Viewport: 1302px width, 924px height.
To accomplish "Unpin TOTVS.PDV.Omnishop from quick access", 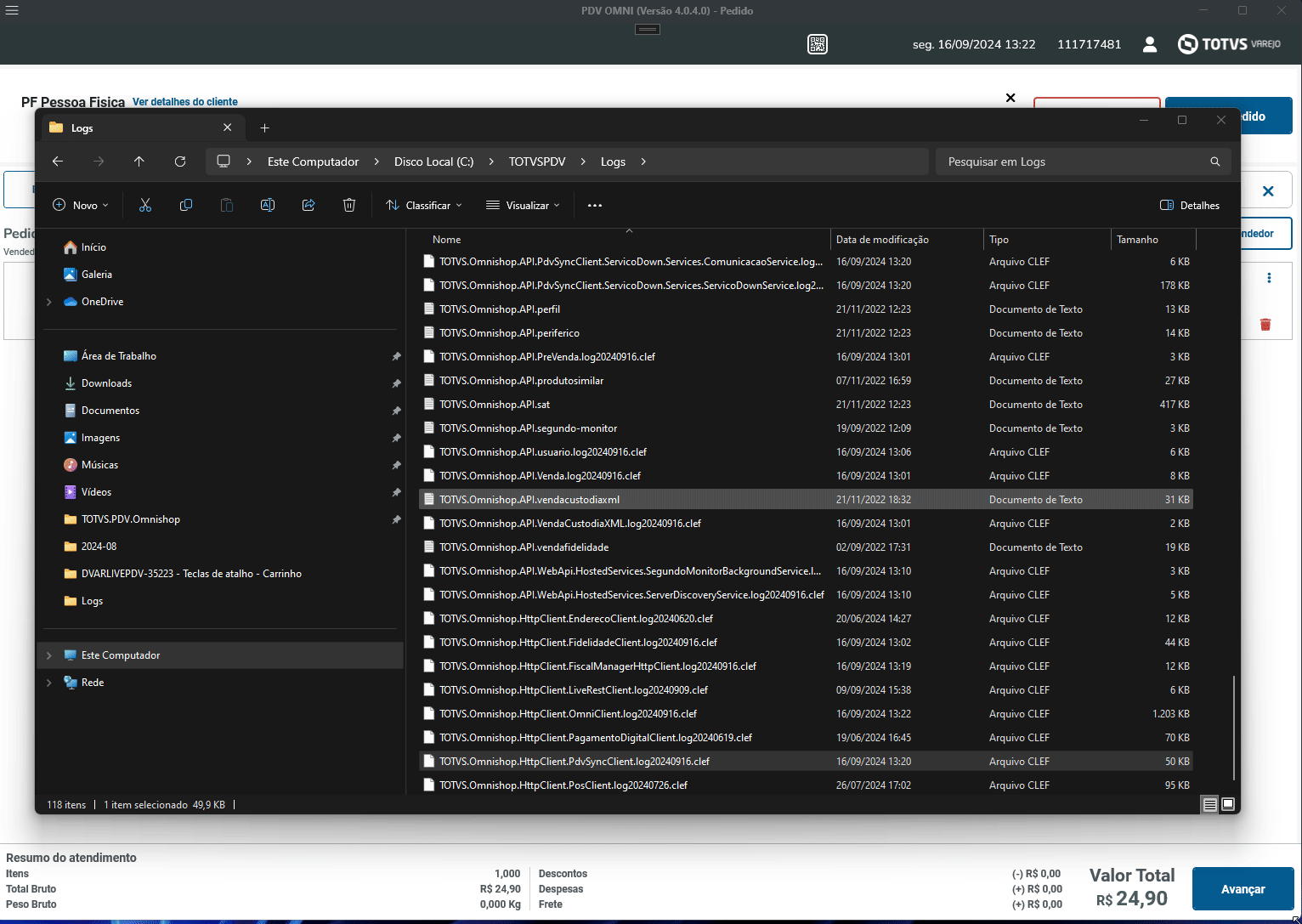I will tap(396, 519).
